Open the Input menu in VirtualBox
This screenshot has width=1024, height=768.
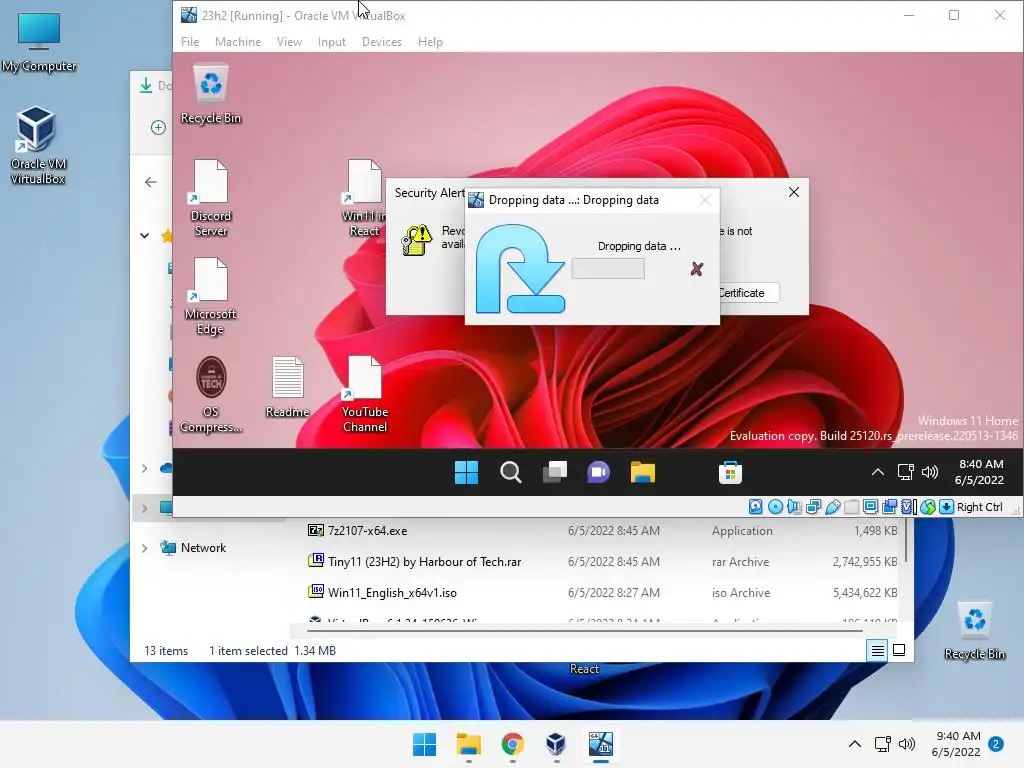pos(332,42)
